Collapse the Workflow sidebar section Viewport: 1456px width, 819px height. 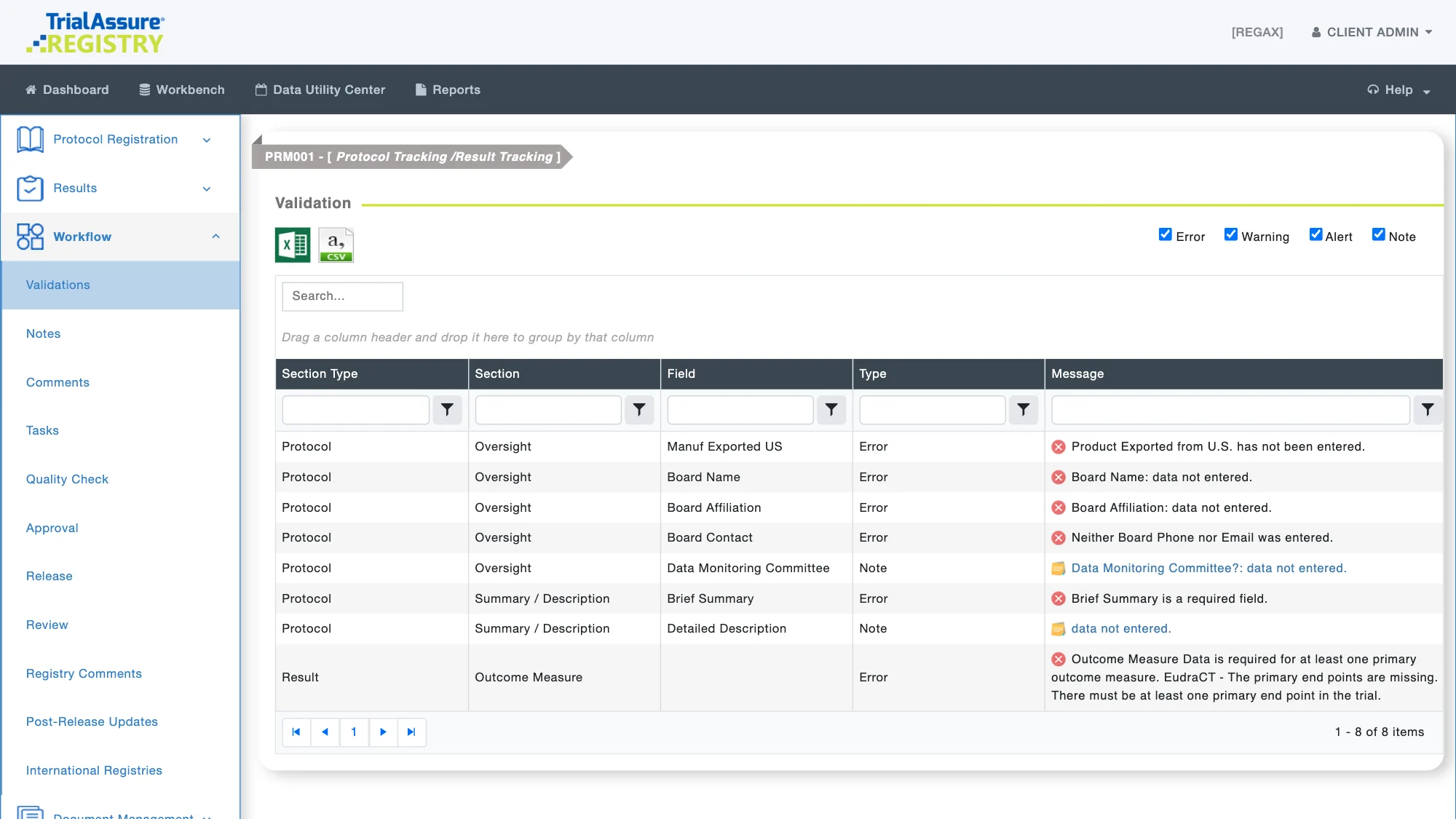click(215, 237)
